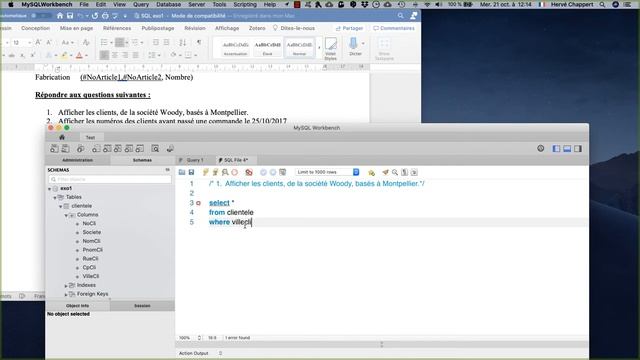Screen dimensions: 640x360
Task: Click Commentaires button in Word window
Action: [x=394, y=28]
